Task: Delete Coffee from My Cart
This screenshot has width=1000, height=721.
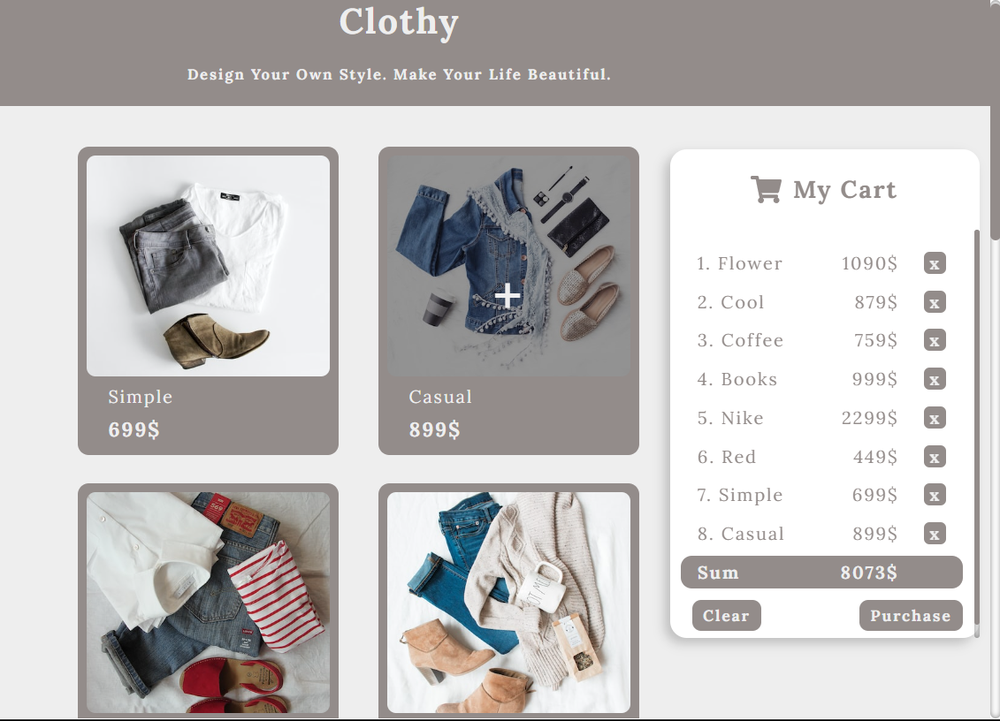Action: point(934,340)
